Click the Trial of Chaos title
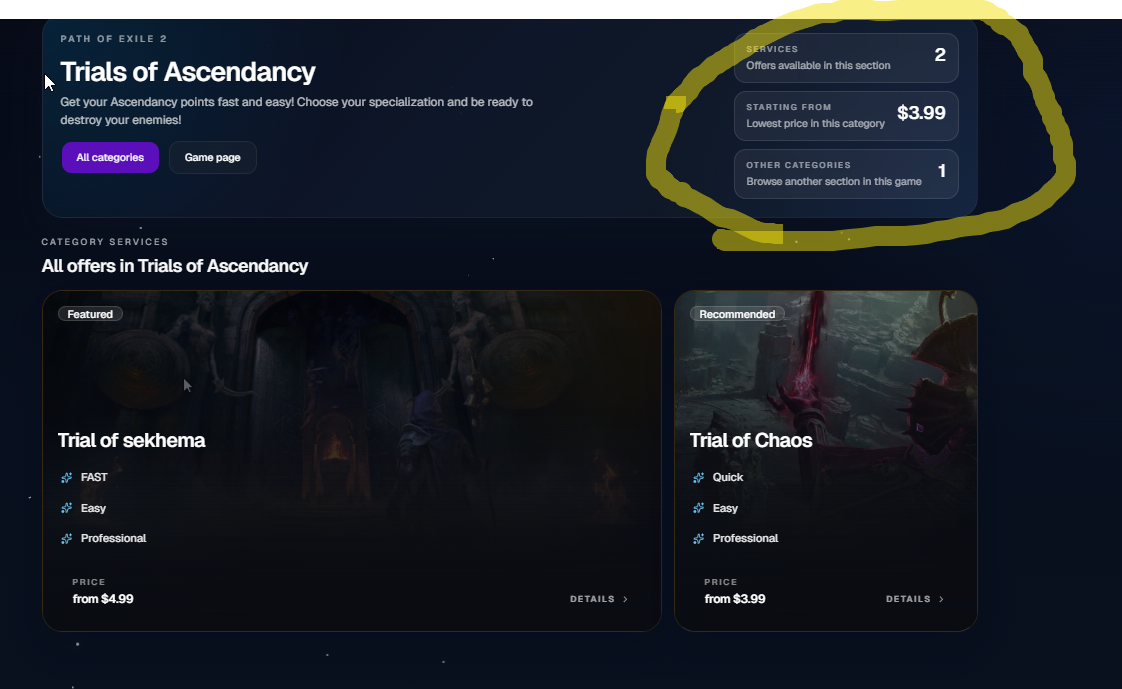Viewport: 1122px width, 689px height. pyautogui.click(x=751, y=440)
